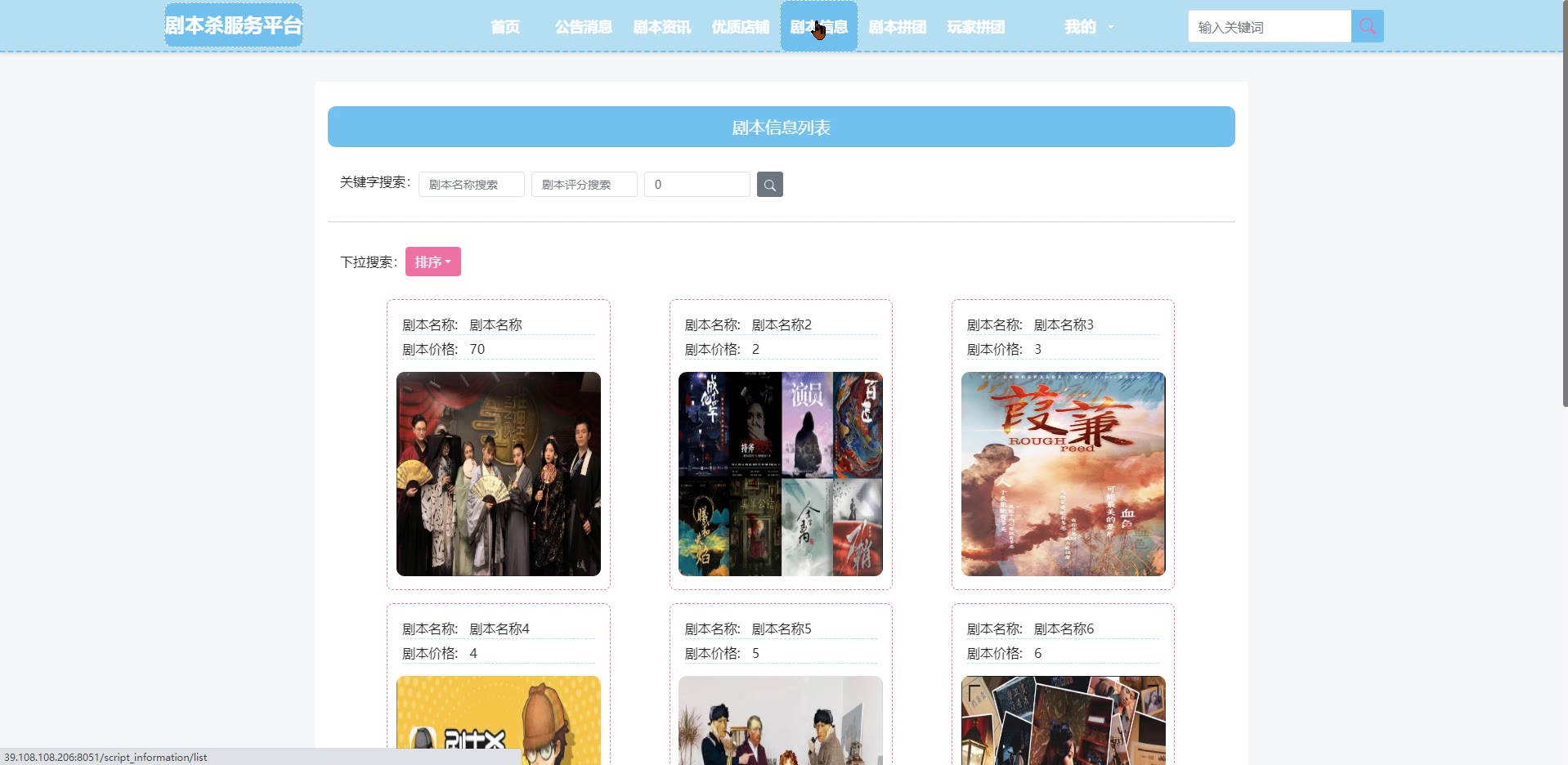1568x765 pixels.
Task: Open 剧本拼团 navigation item
Action: coord(898,27)
